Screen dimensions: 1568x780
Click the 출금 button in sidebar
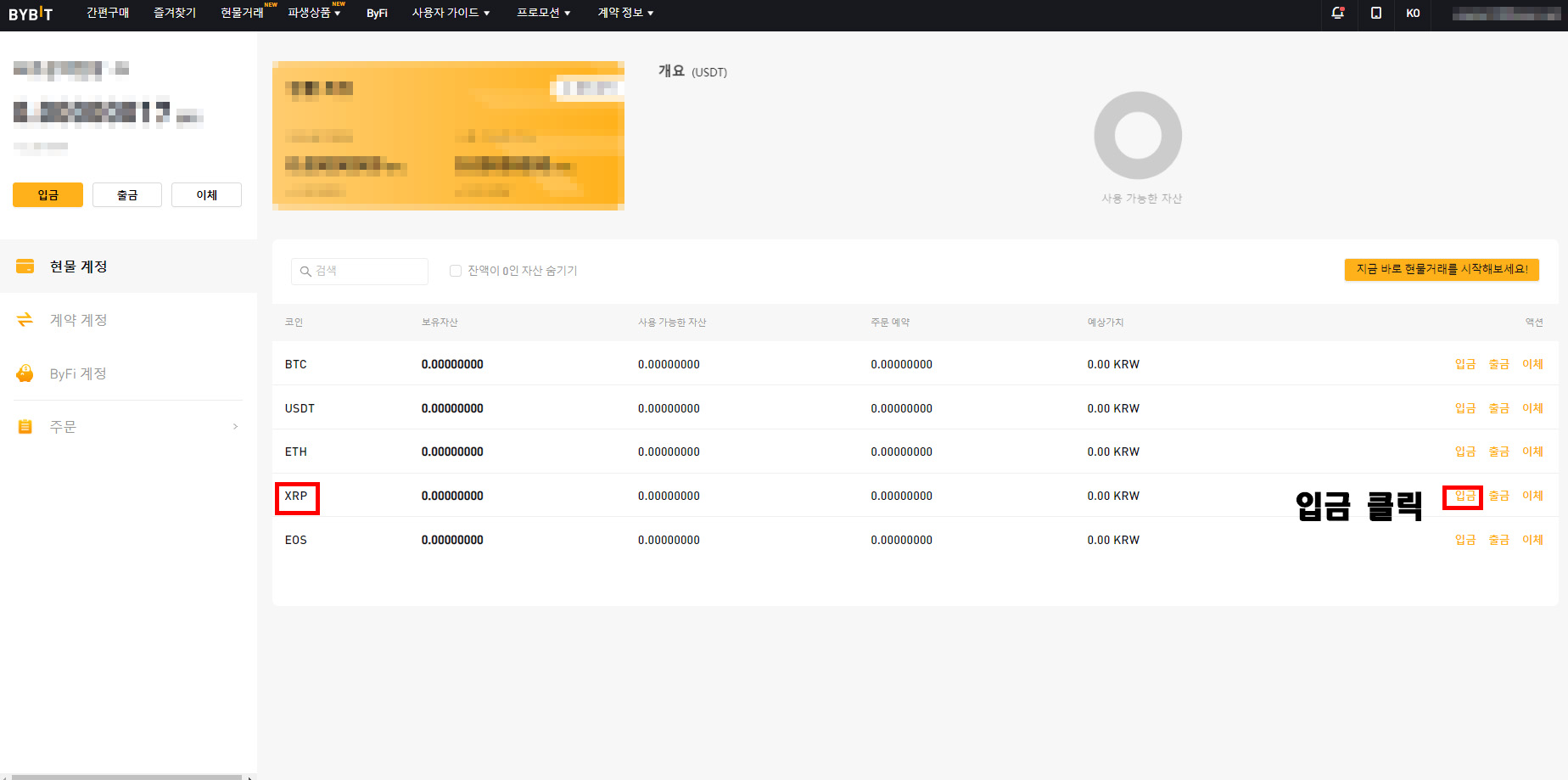127,195
